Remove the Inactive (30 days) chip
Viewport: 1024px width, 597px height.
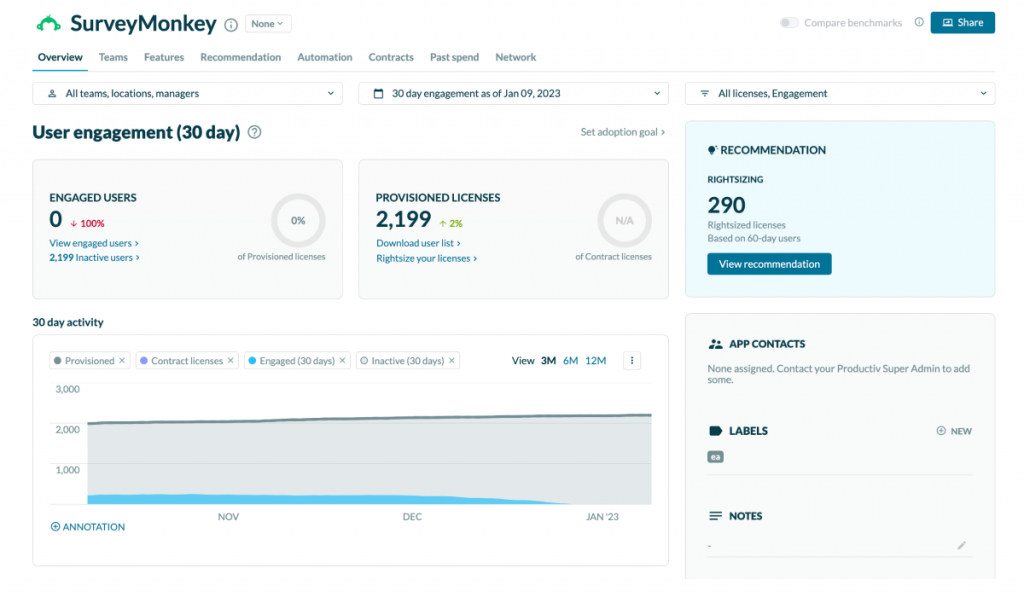click(x=451, y=360)
